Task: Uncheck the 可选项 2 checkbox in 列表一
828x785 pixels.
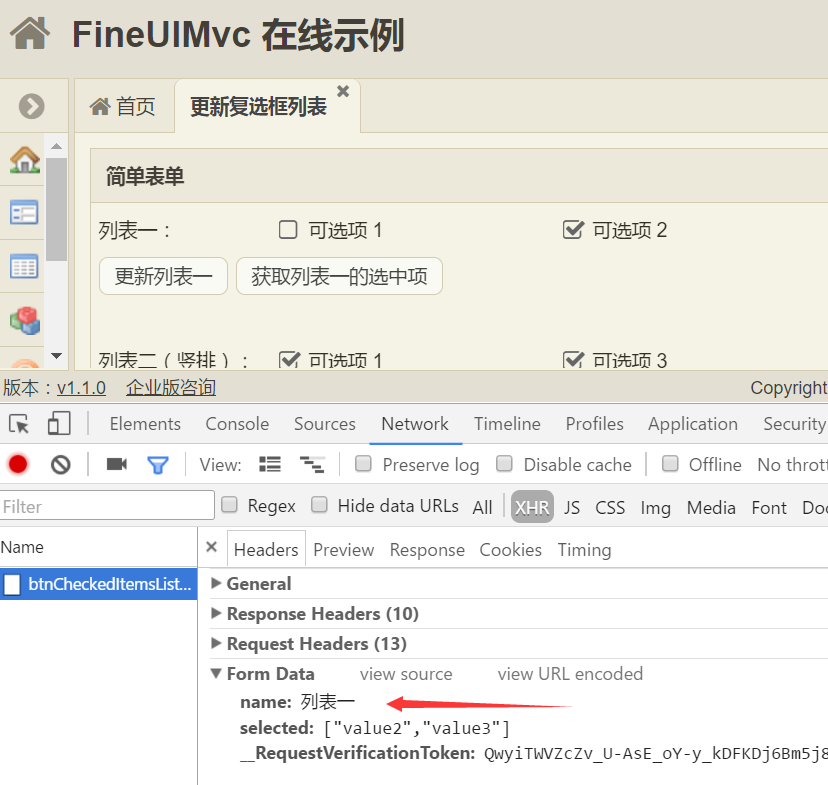Action: (x=573, y=230)
